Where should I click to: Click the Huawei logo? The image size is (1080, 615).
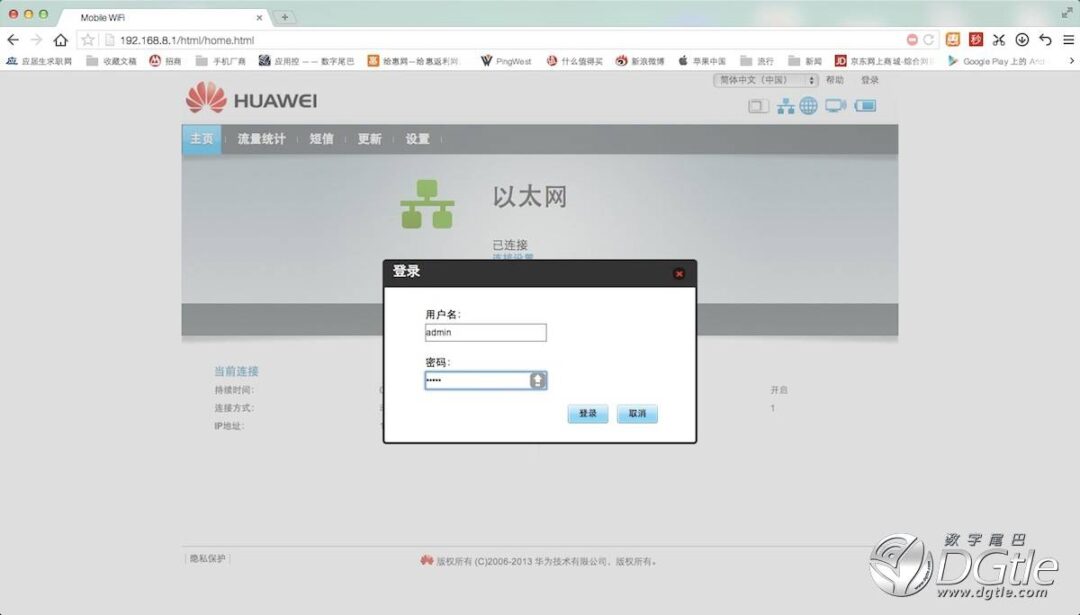point(251,98)
